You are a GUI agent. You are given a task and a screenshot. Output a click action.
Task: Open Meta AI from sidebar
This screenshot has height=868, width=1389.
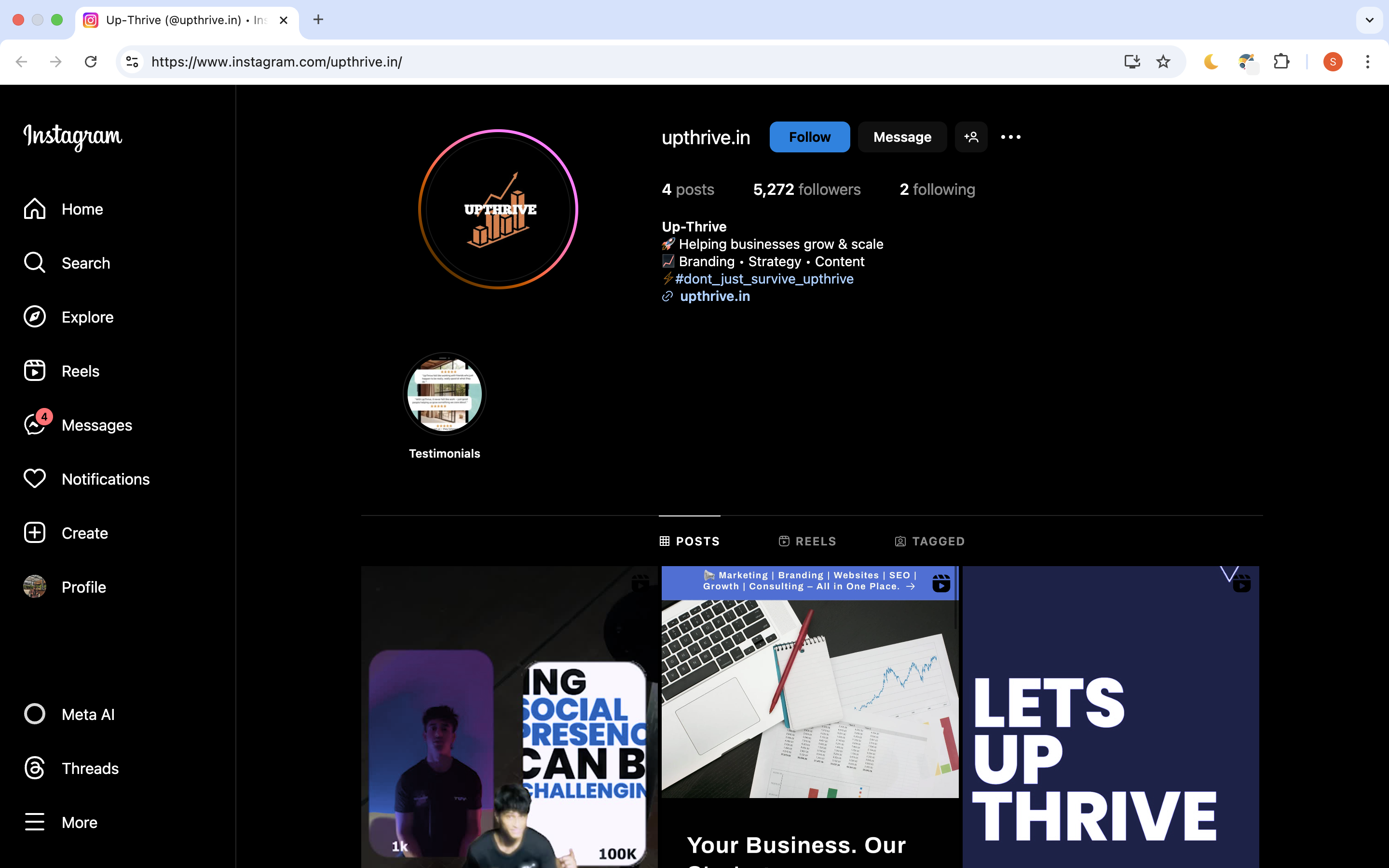pos(69,714)
